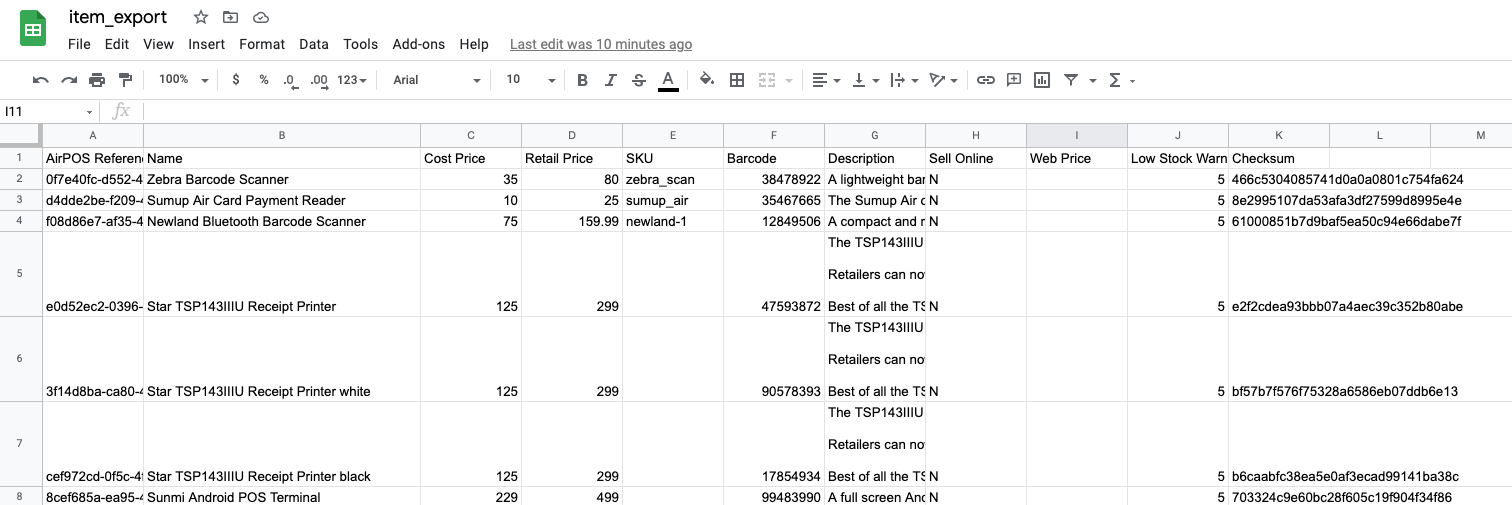
Task: Select barcode cell 47593872
Action: point(774,274)
